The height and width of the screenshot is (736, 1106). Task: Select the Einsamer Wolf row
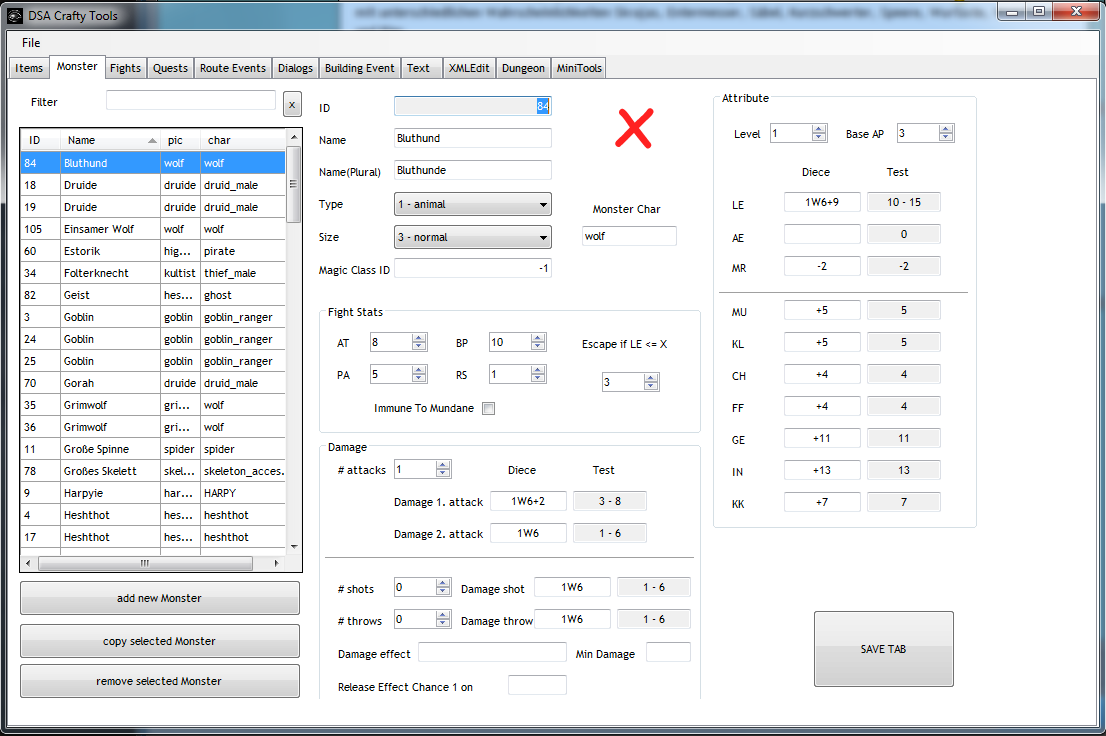tap(153, 229)
